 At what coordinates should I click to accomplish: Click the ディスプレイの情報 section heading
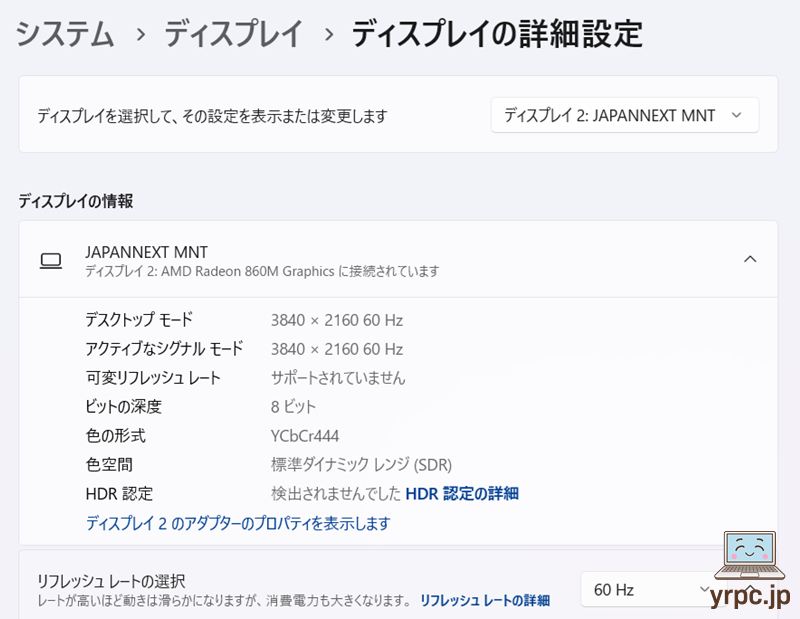(76, 201)
